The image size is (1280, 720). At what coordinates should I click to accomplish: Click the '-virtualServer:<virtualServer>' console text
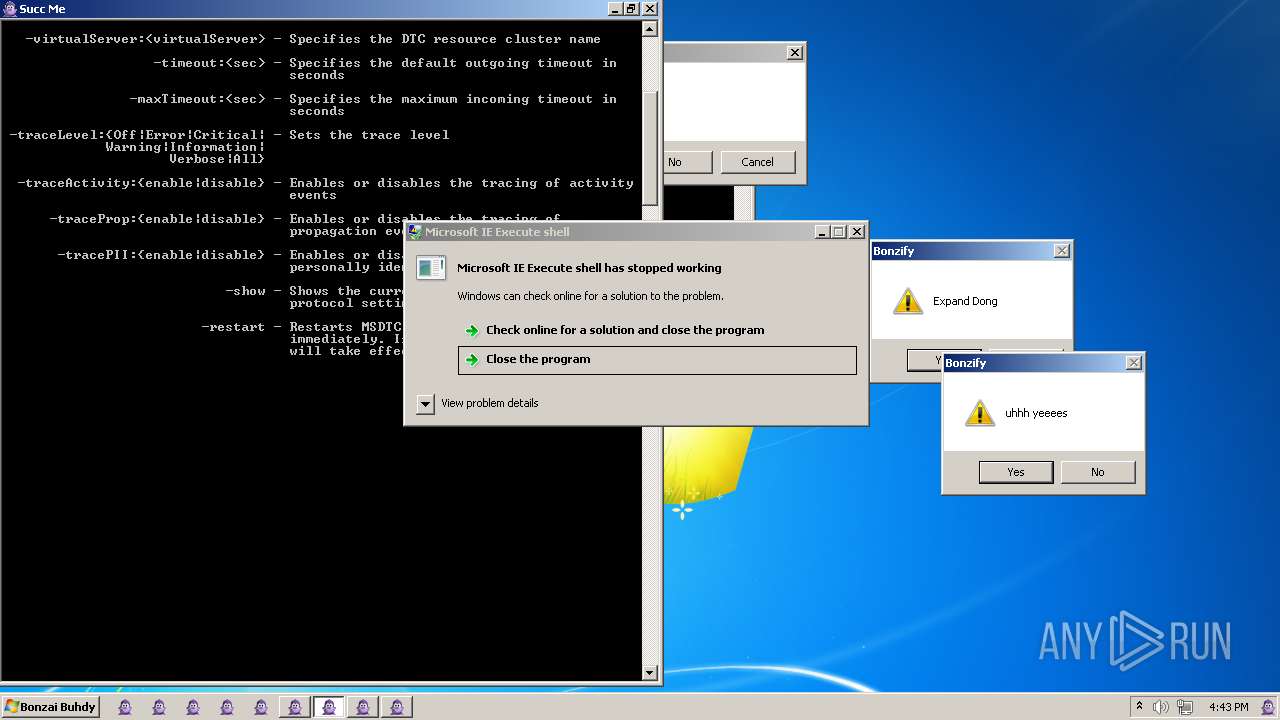pos(145,39)
